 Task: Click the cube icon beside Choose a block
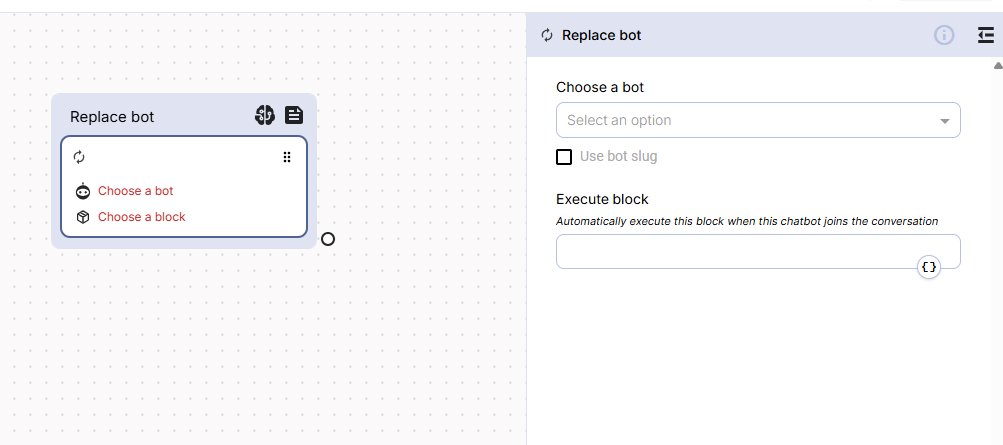(83, 217)
